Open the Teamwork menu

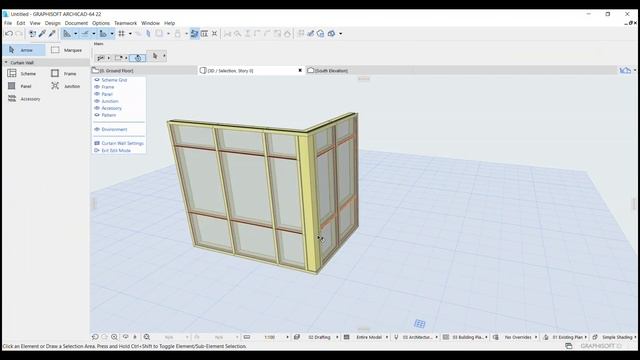[x=125, y=23]
